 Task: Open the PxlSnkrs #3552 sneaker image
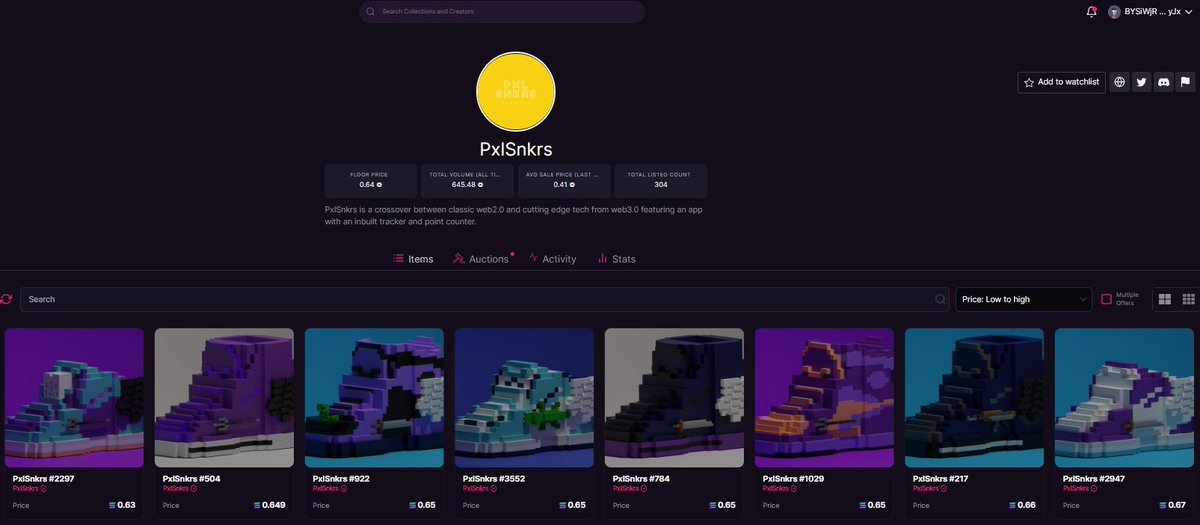pyautogui.click(x=524, y=397)
